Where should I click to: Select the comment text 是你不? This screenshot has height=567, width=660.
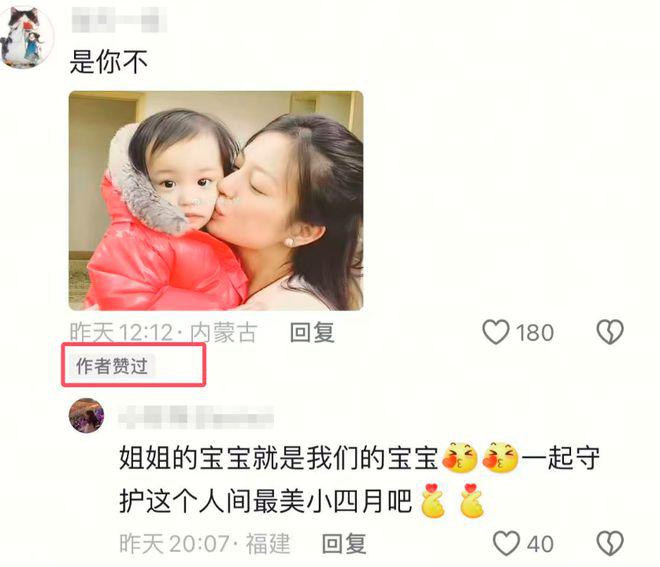point(109,62)
